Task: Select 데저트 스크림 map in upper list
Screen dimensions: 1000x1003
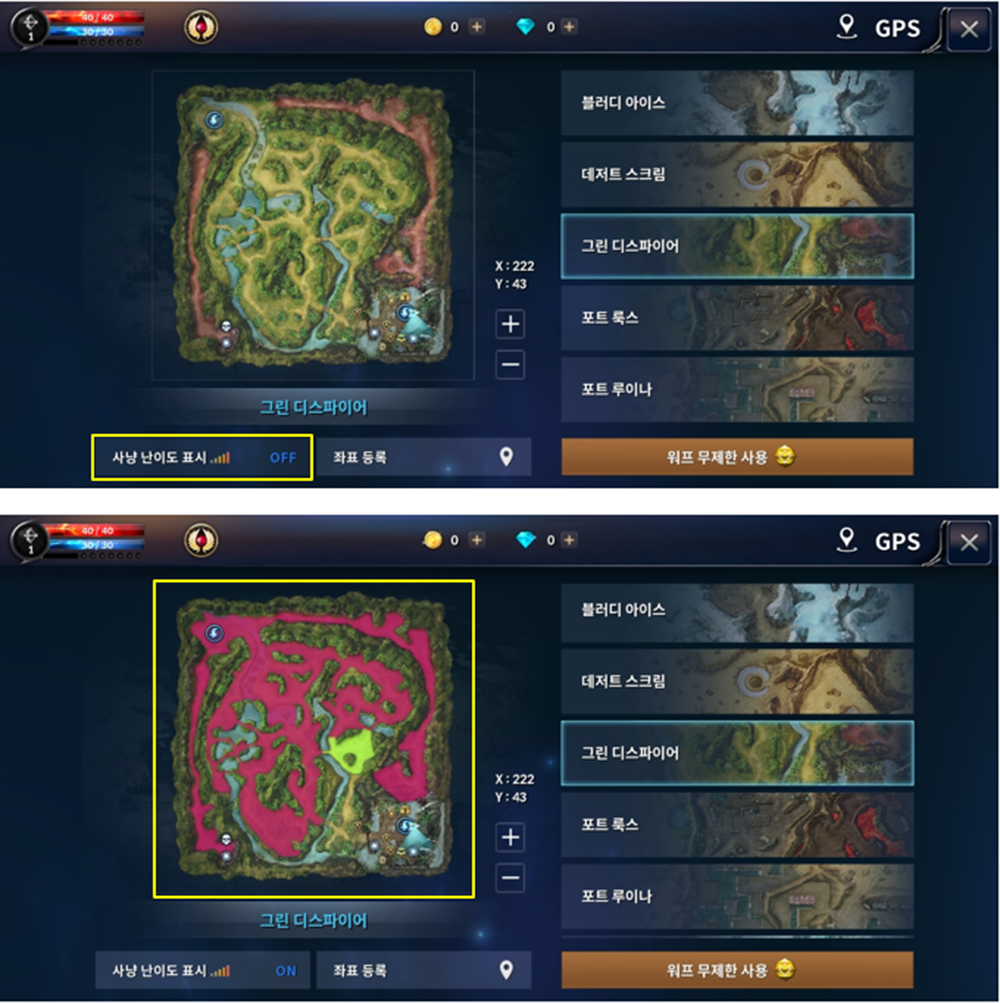Action: point(737,174)
